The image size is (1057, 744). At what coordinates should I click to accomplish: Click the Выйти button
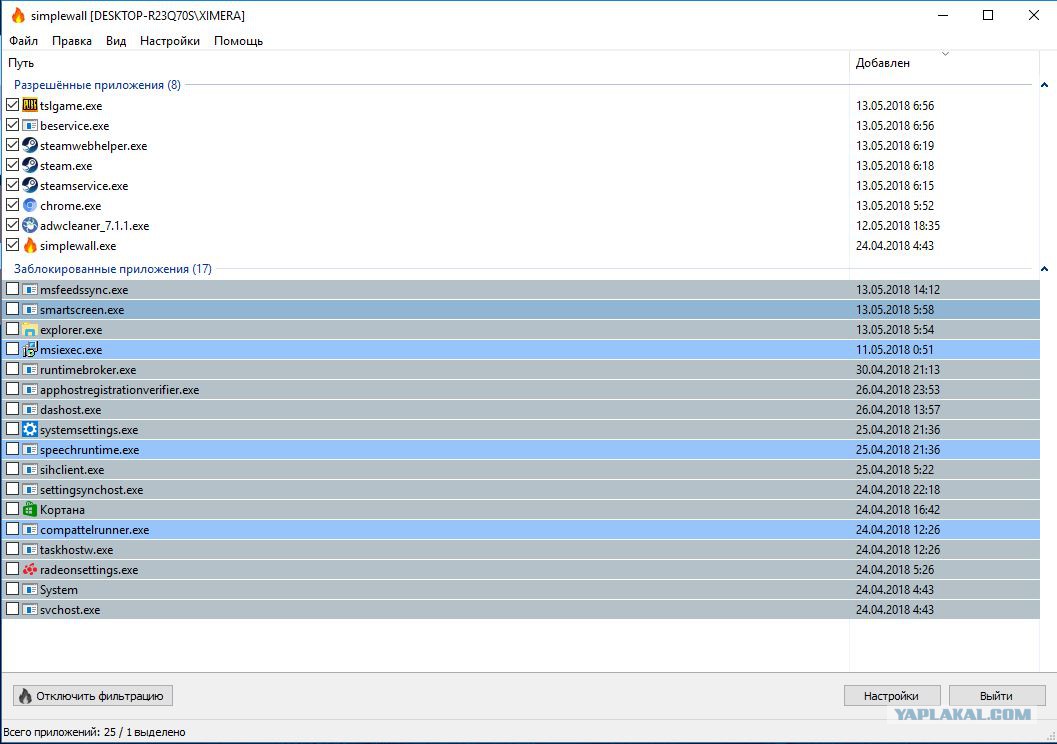pyautogui.click(x=997, y=695)
